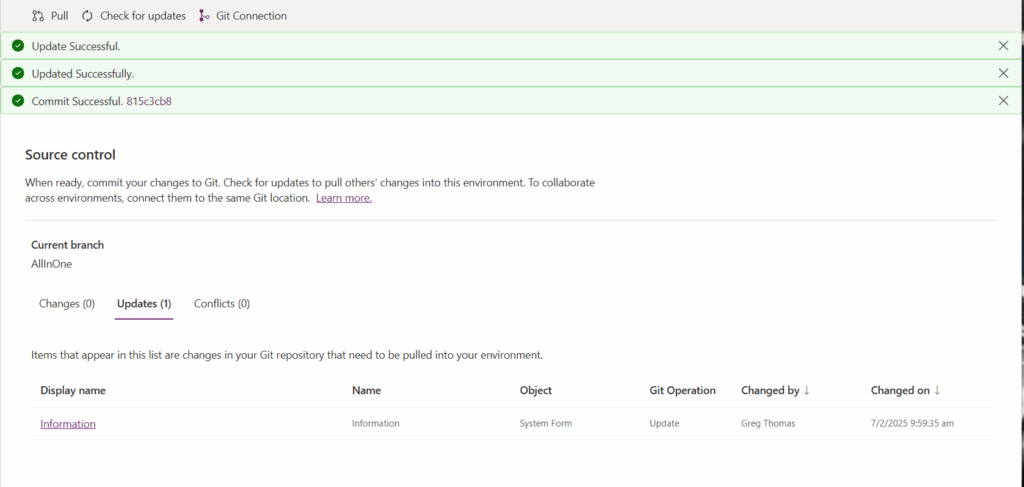Click the Check for updates refresh icon
The width and height of the screenshot is (1024, 487).
[88, 16]
